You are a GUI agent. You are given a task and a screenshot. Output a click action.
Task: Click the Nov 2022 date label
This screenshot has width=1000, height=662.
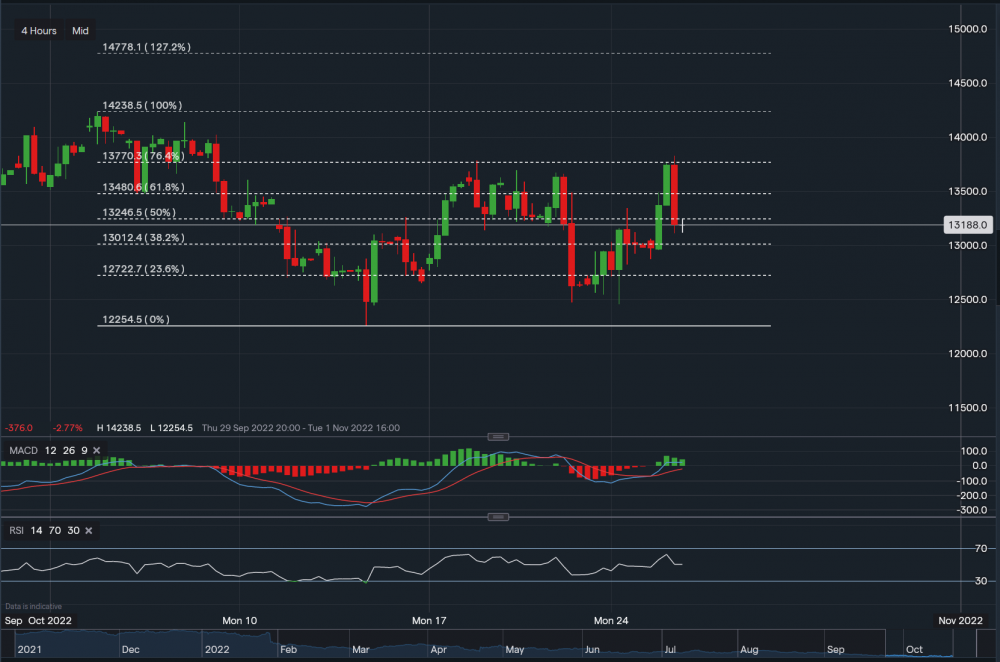960,621
